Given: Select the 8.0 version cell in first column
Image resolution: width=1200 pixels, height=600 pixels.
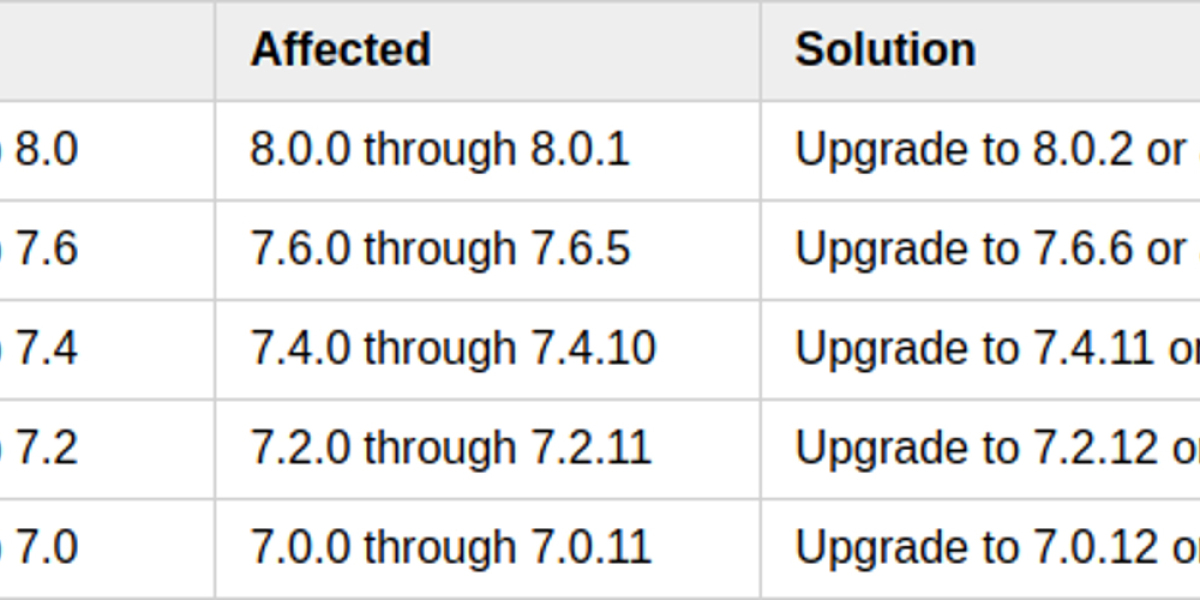Looking at the screenshot, I should [x=46, y=150].
